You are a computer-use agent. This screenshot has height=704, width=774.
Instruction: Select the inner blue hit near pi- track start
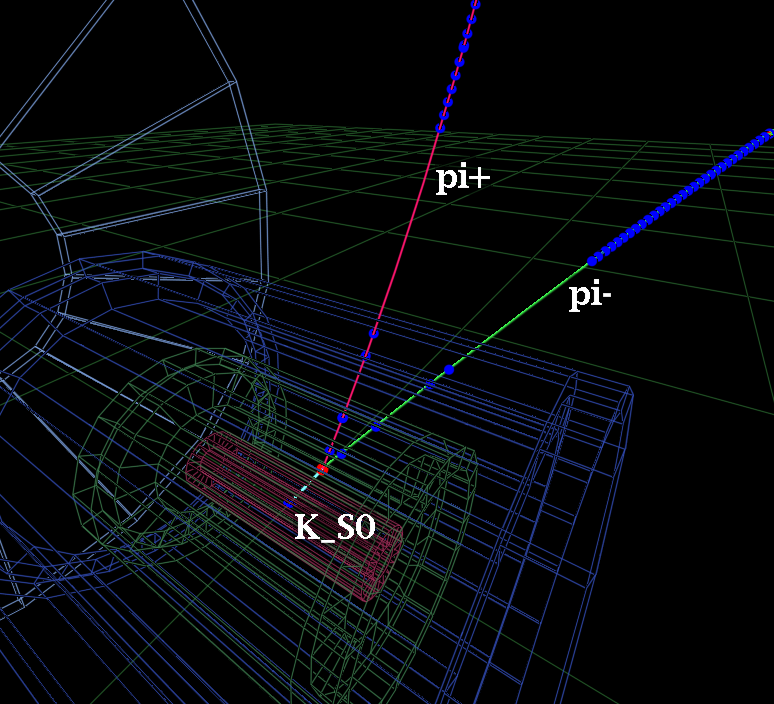point(376,427)
